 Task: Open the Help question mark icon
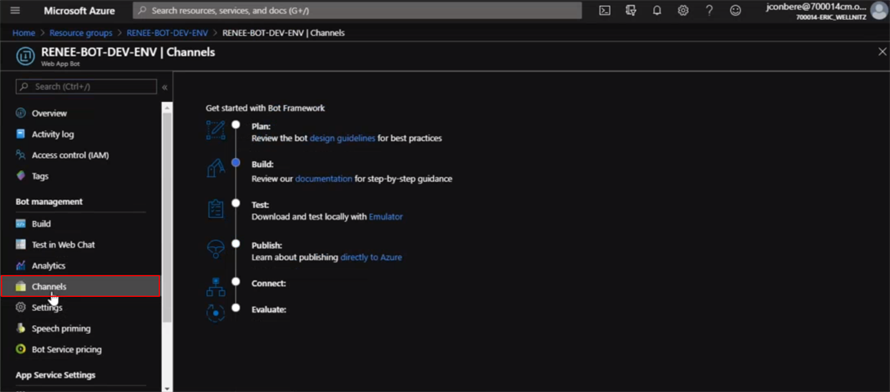point(709,11)
